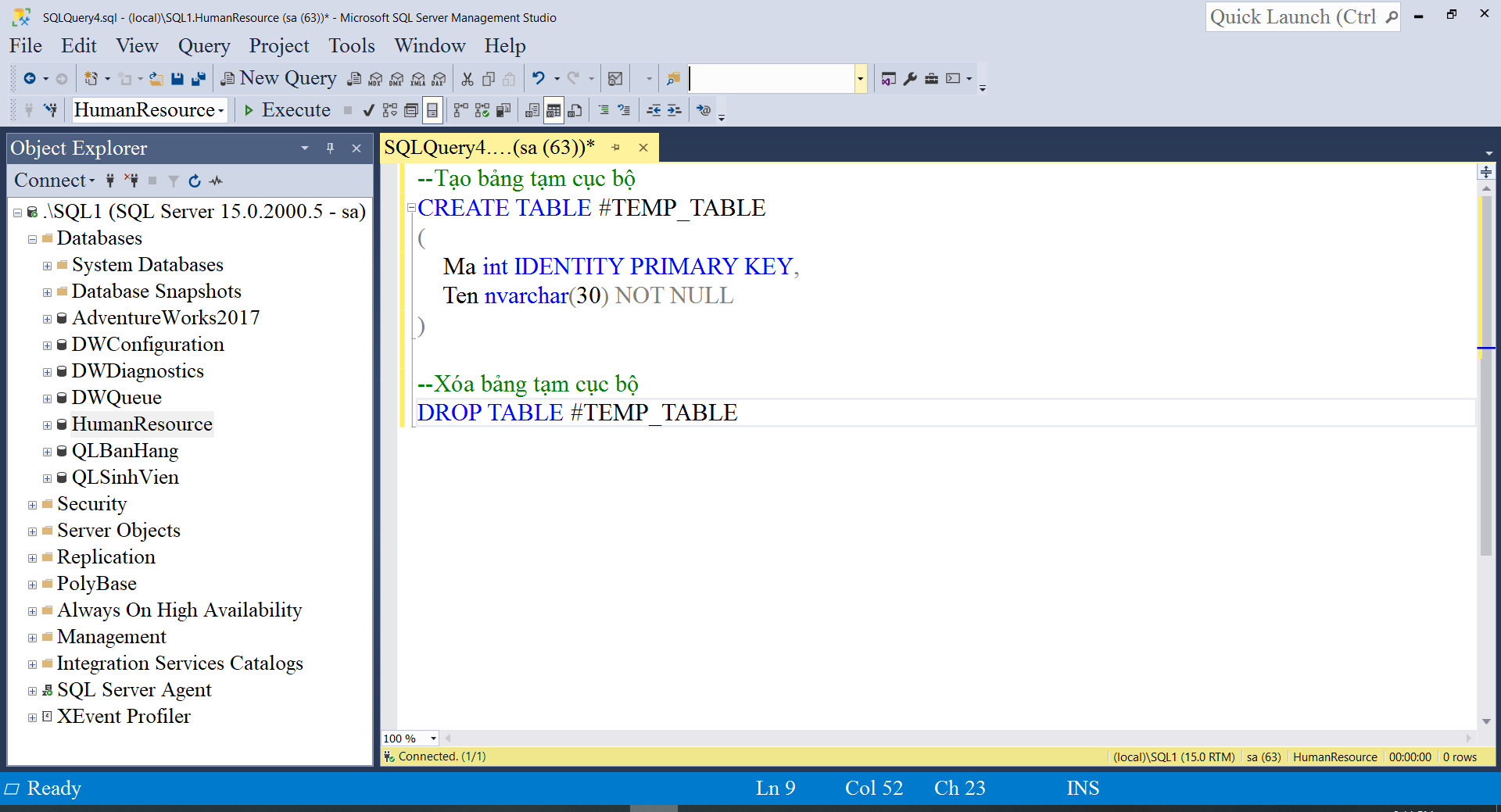The width and height of the screenshot is (1501, 812).
Task: Toggle auto-hide pin on Object Explorer
Action: point(329,148)
